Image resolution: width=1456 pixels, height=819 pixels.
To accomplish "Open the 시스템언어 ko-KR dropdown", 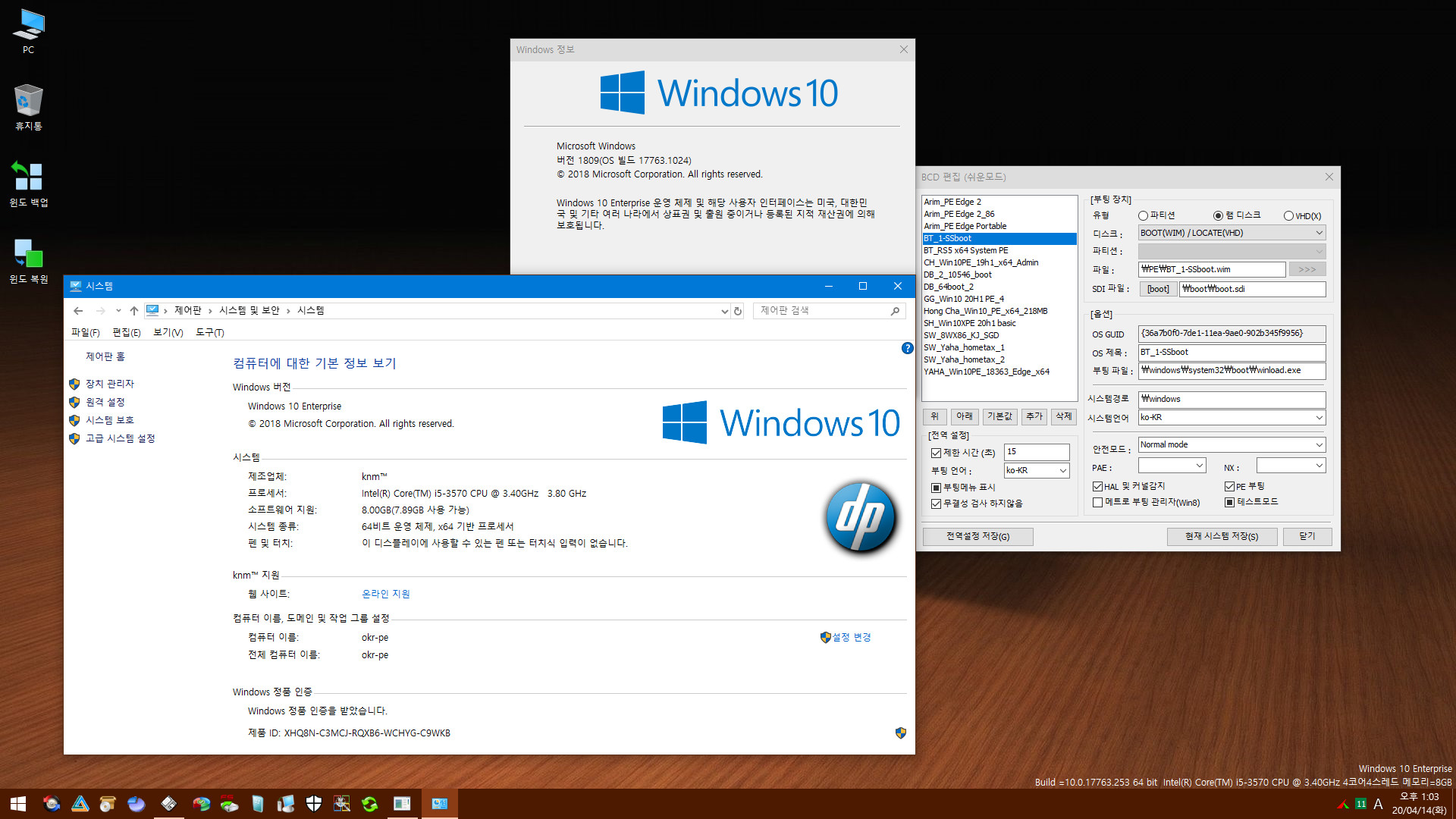I will pyautogui.click(x=1232, y=418).
